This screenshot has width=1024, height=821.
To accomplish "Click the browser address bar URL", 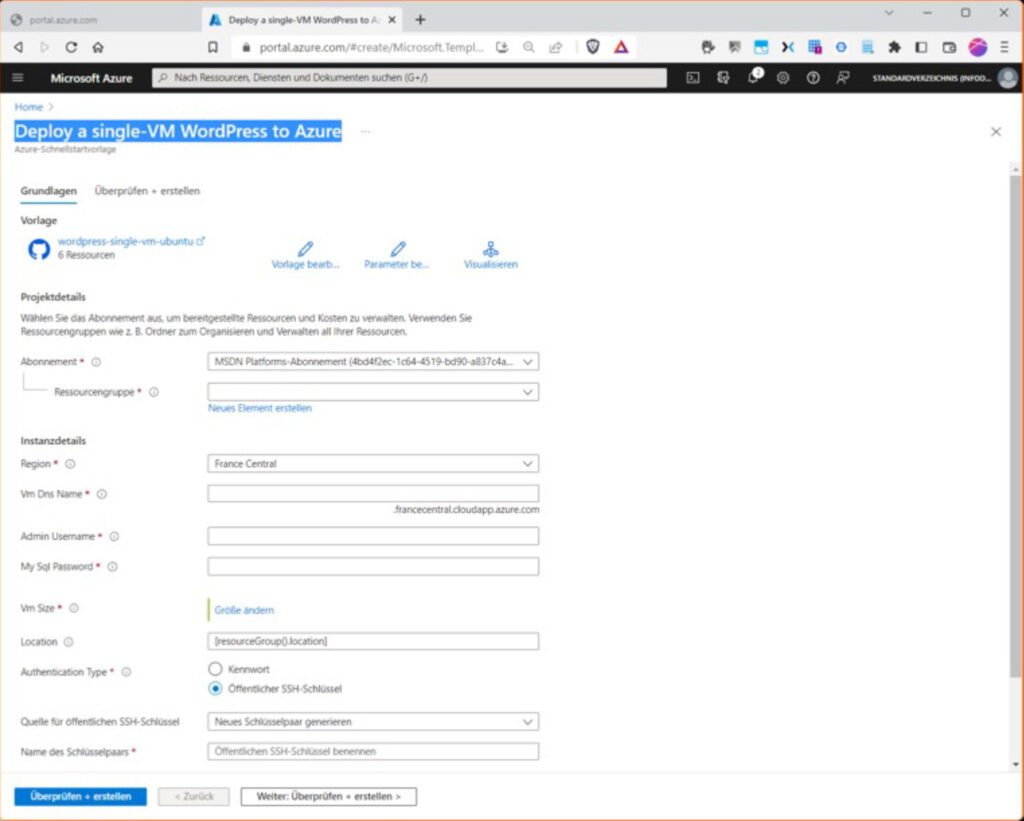I will 372,48.
